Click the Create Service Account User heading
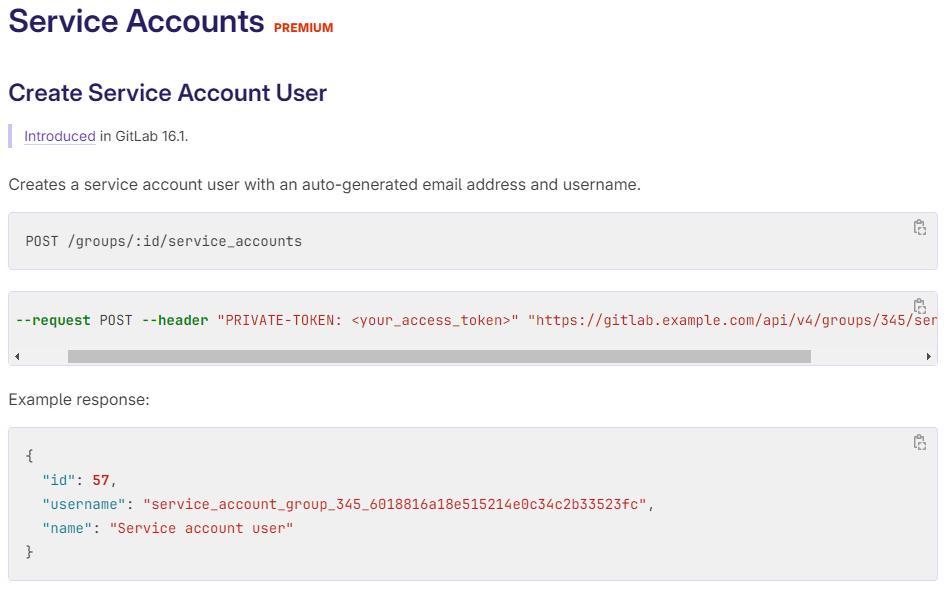The image size is (950, 591). click(168, 93)
